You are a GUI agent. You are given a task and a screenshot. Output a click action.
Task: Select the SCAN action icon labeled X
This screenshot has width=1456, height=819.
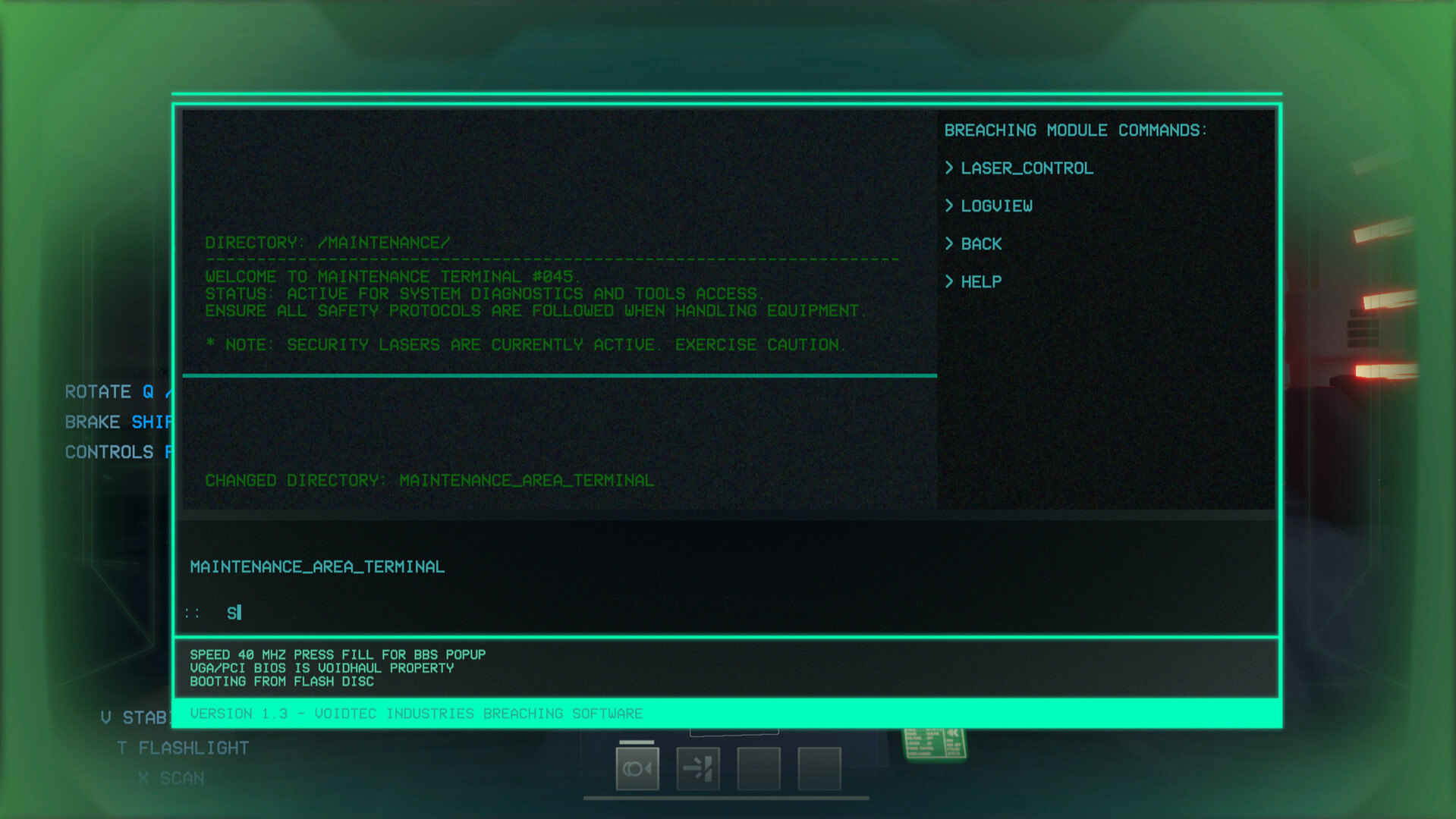pos(170,777)
